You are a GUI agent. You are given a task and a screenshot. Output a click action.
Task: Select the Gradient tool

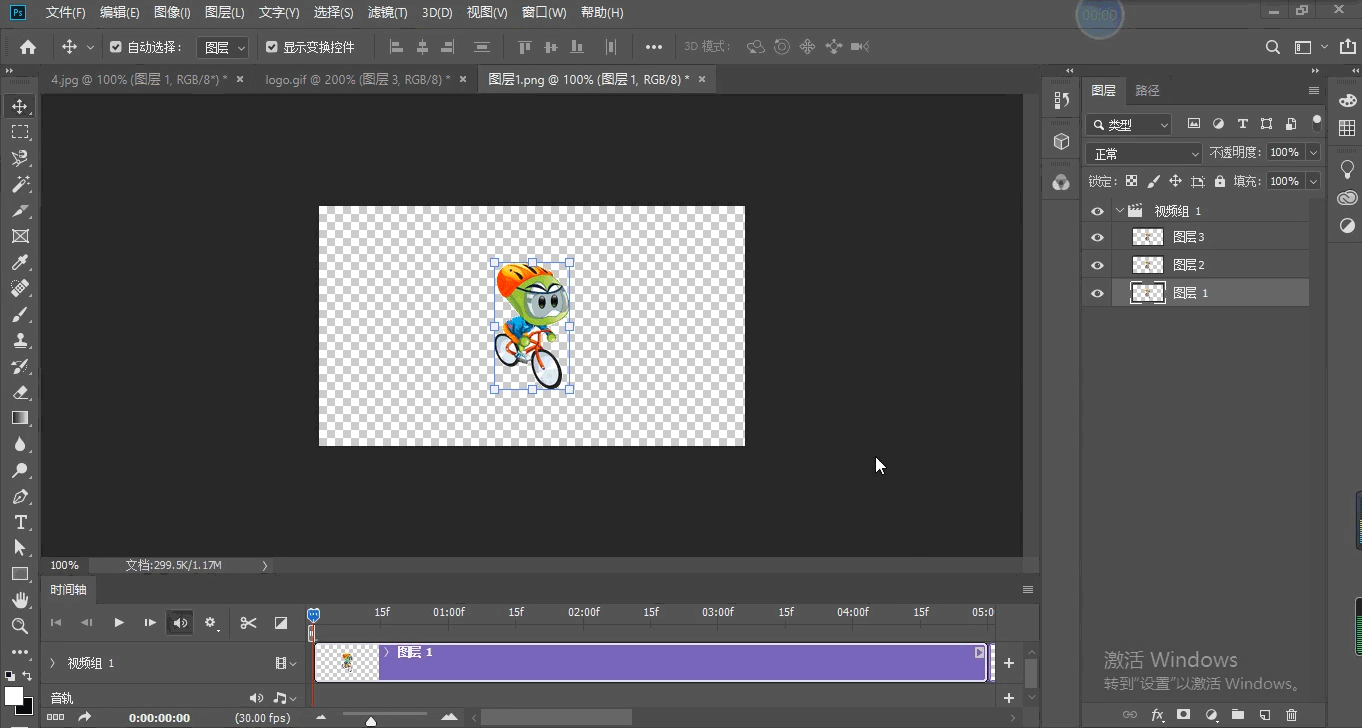click(x=20, y=418)
